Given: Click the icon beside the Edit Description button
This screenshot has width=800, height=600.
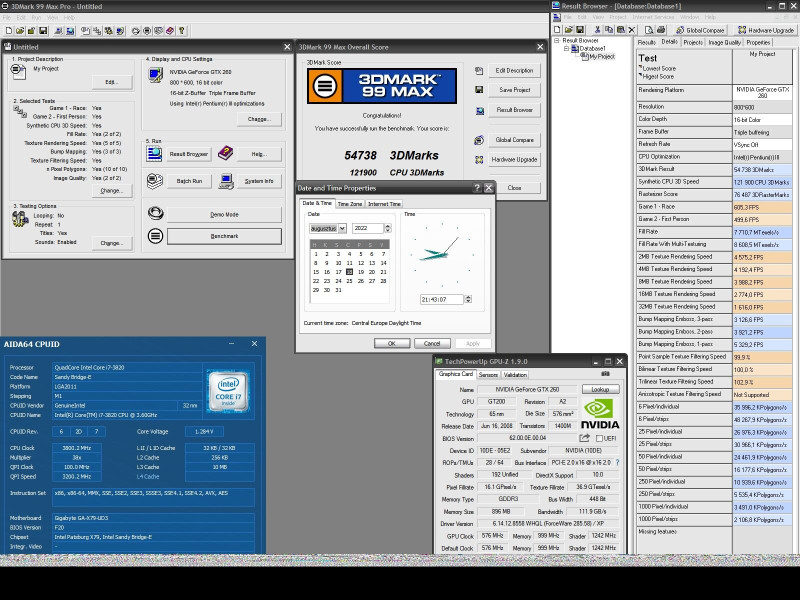Looking at the screenshot, I should click(479, 71).
